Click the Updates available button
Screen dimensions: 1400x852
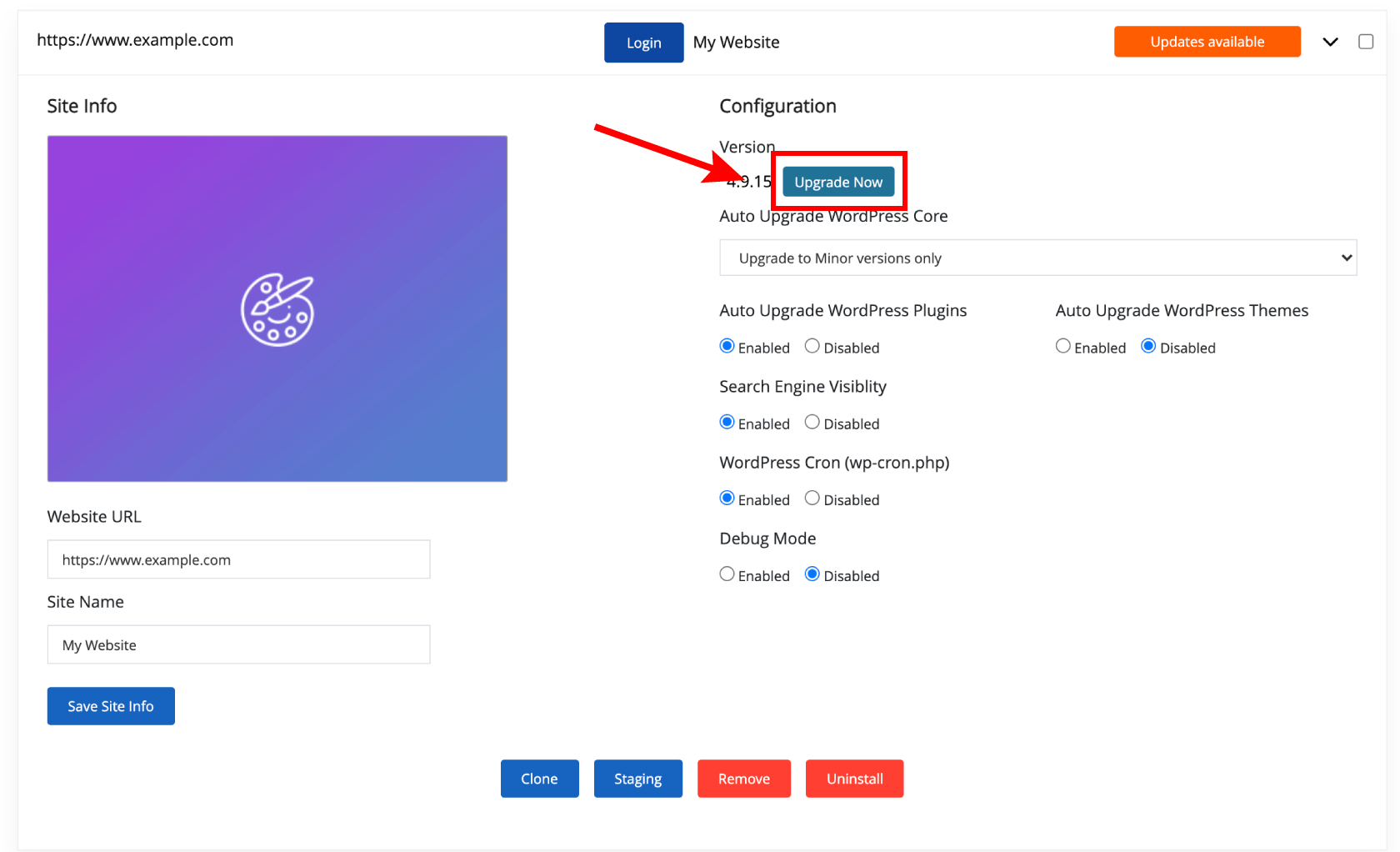coord(1207,42)
